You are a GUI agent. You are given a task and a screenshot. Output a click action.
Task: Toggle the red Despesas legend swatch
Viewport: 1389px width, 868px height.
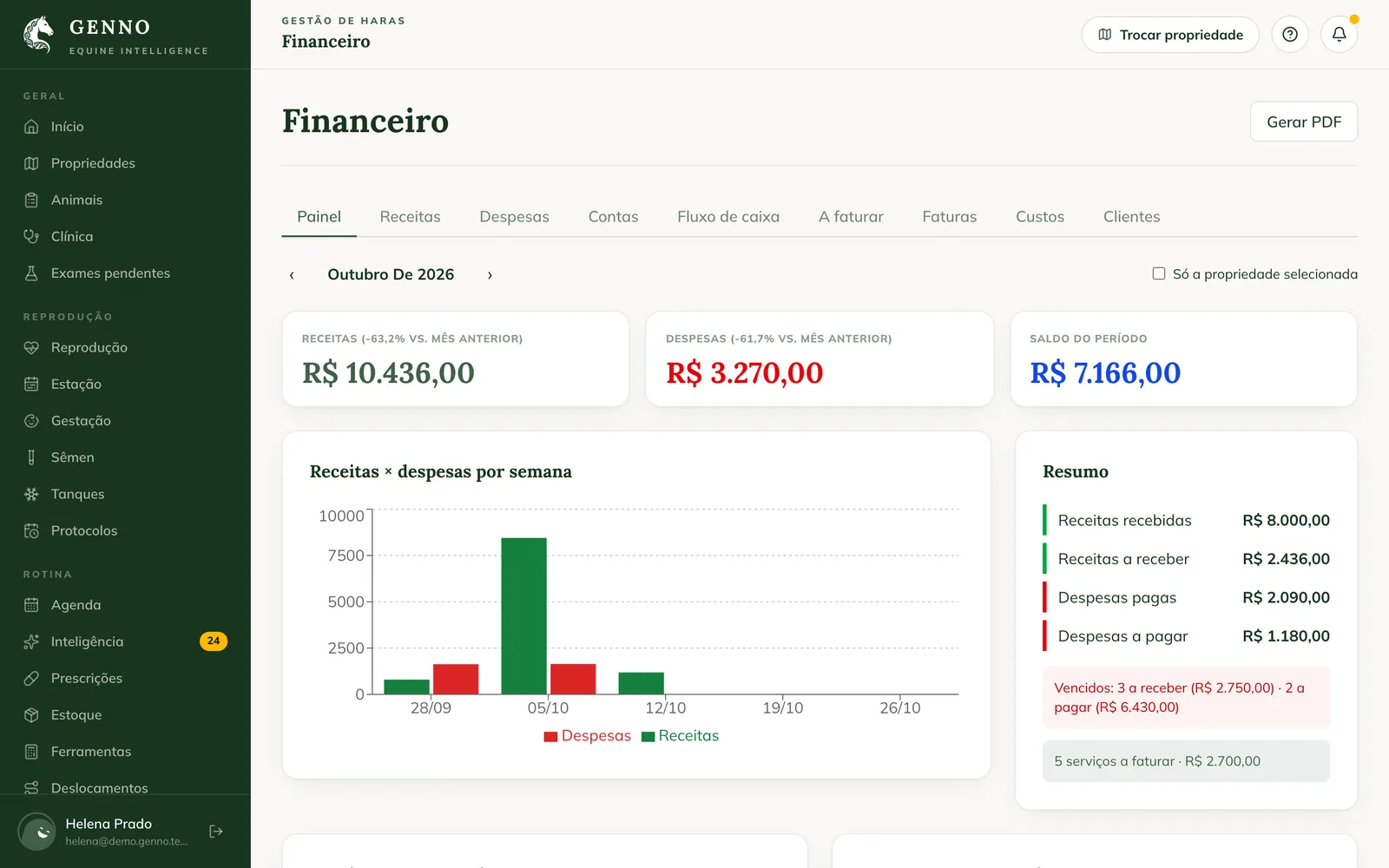(x=550, y=737)
